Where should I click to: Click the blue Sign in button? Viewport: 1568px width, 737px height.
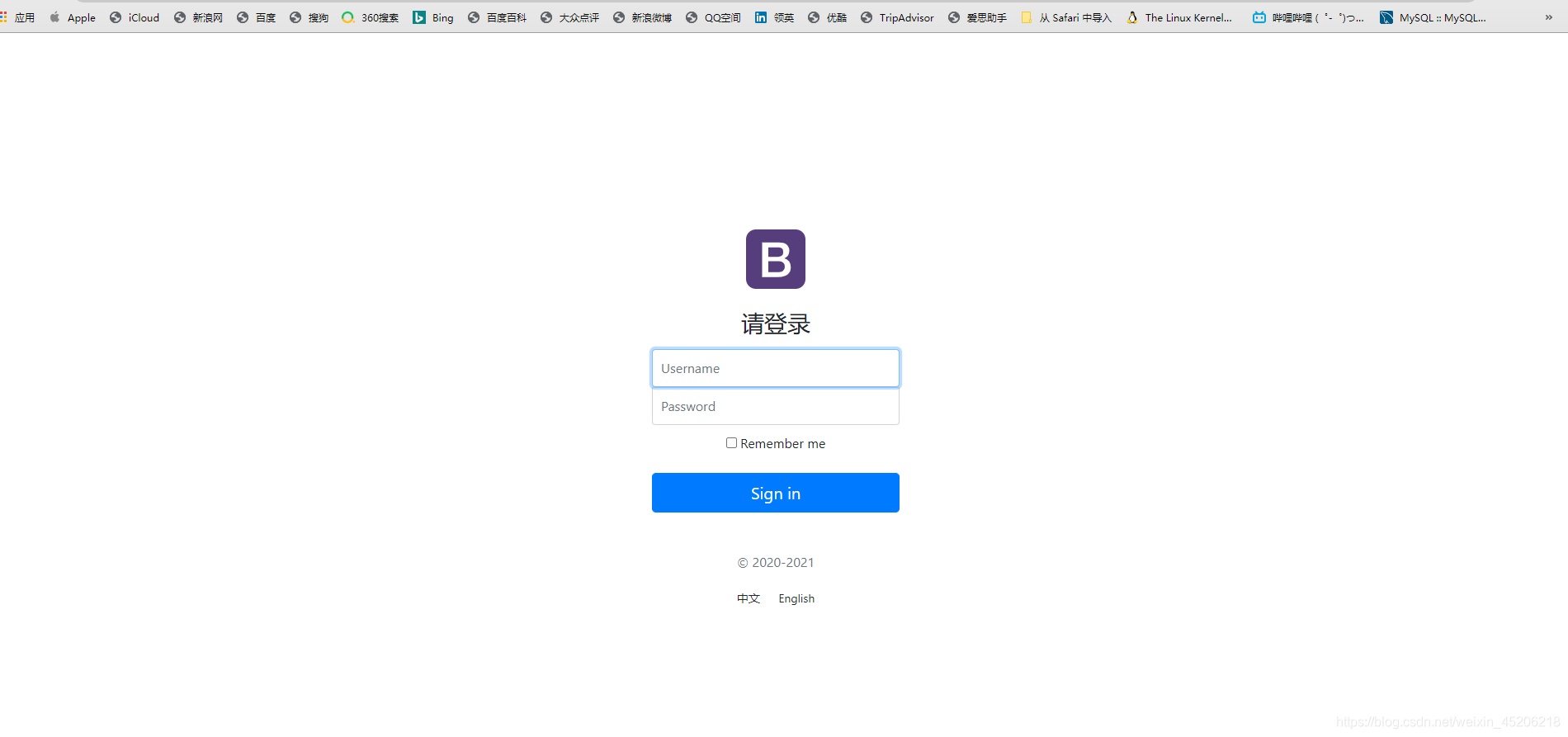click(x=776, y=493)
